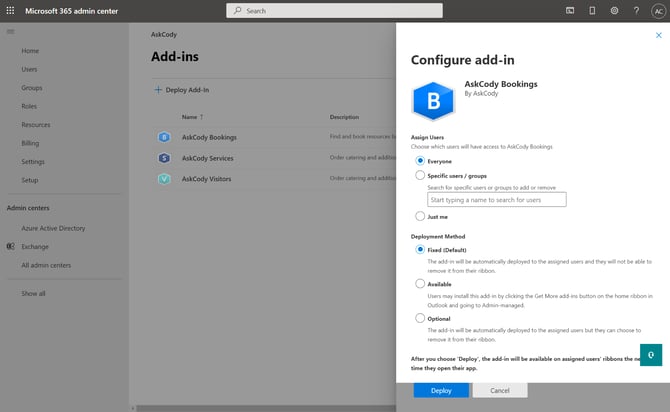Click the AskCody Visitors icon in list
670x412 pixels.
pos(164,179)
